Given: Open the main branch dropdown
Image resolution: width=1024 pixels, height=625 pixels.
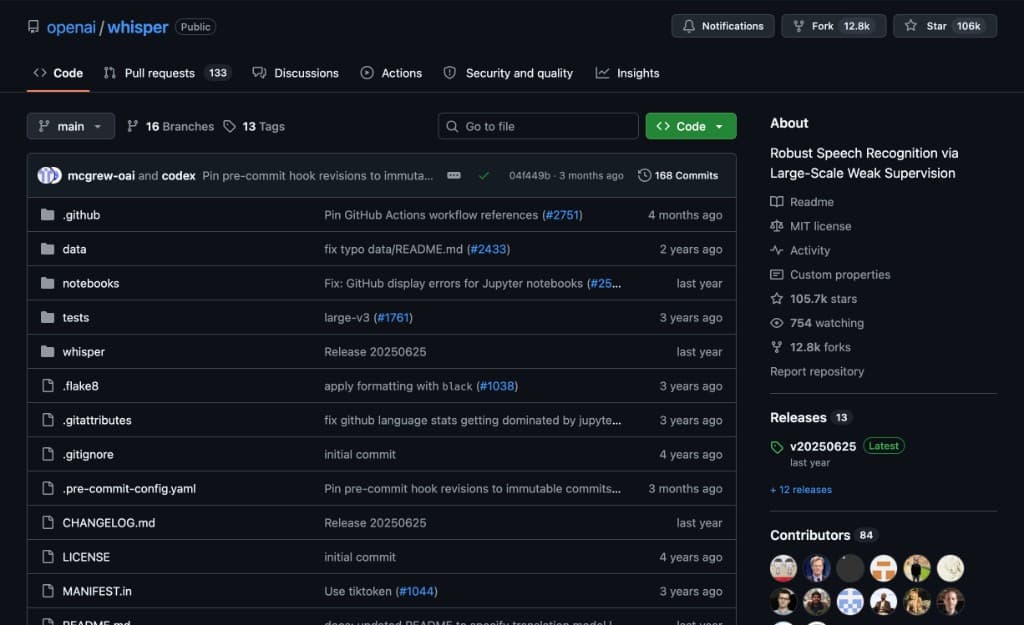Looking at the screenshot, I should [x=71, y=126].
